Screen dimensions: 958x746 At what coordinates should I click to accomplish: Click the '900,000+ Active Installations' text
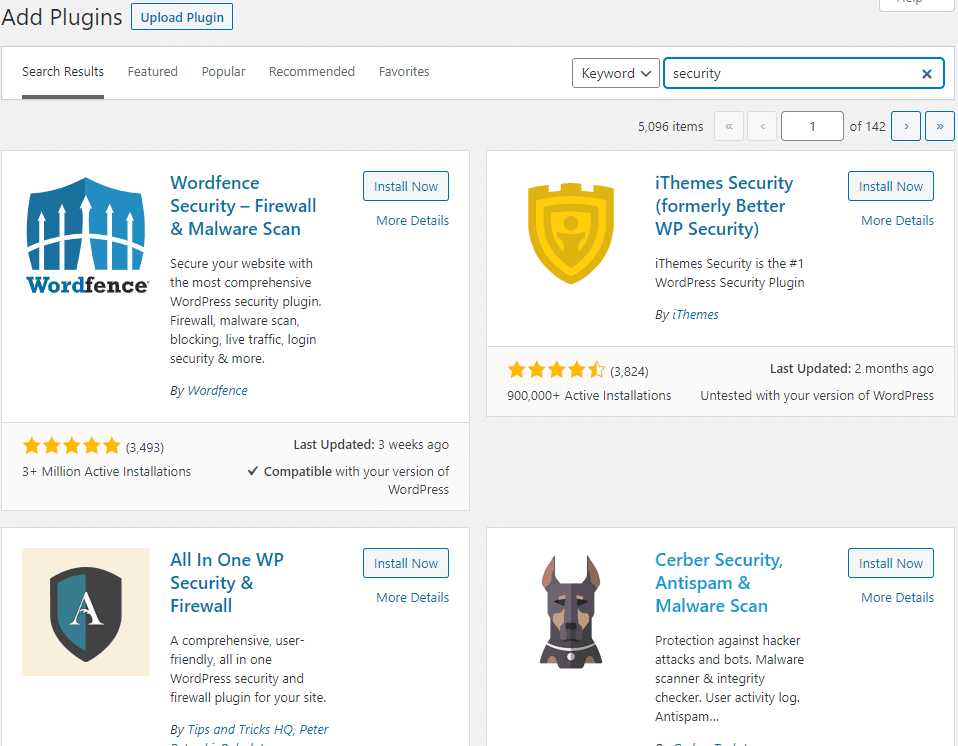[589, 396]
